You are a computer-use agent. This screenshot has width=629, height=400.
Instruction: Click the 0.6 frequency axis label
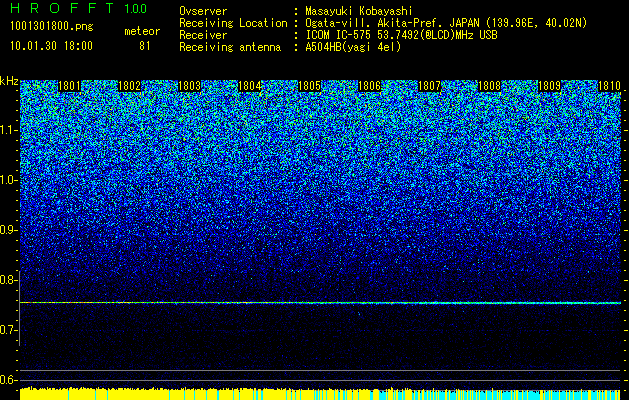point(8,380)
